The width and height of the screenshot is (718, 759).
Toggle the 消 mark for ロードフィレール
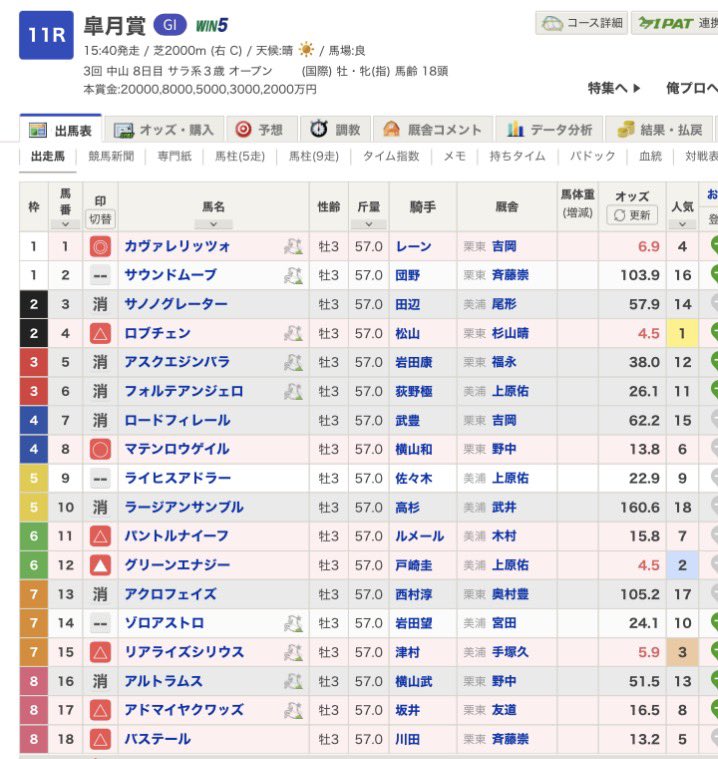click(x=100, y=421)
